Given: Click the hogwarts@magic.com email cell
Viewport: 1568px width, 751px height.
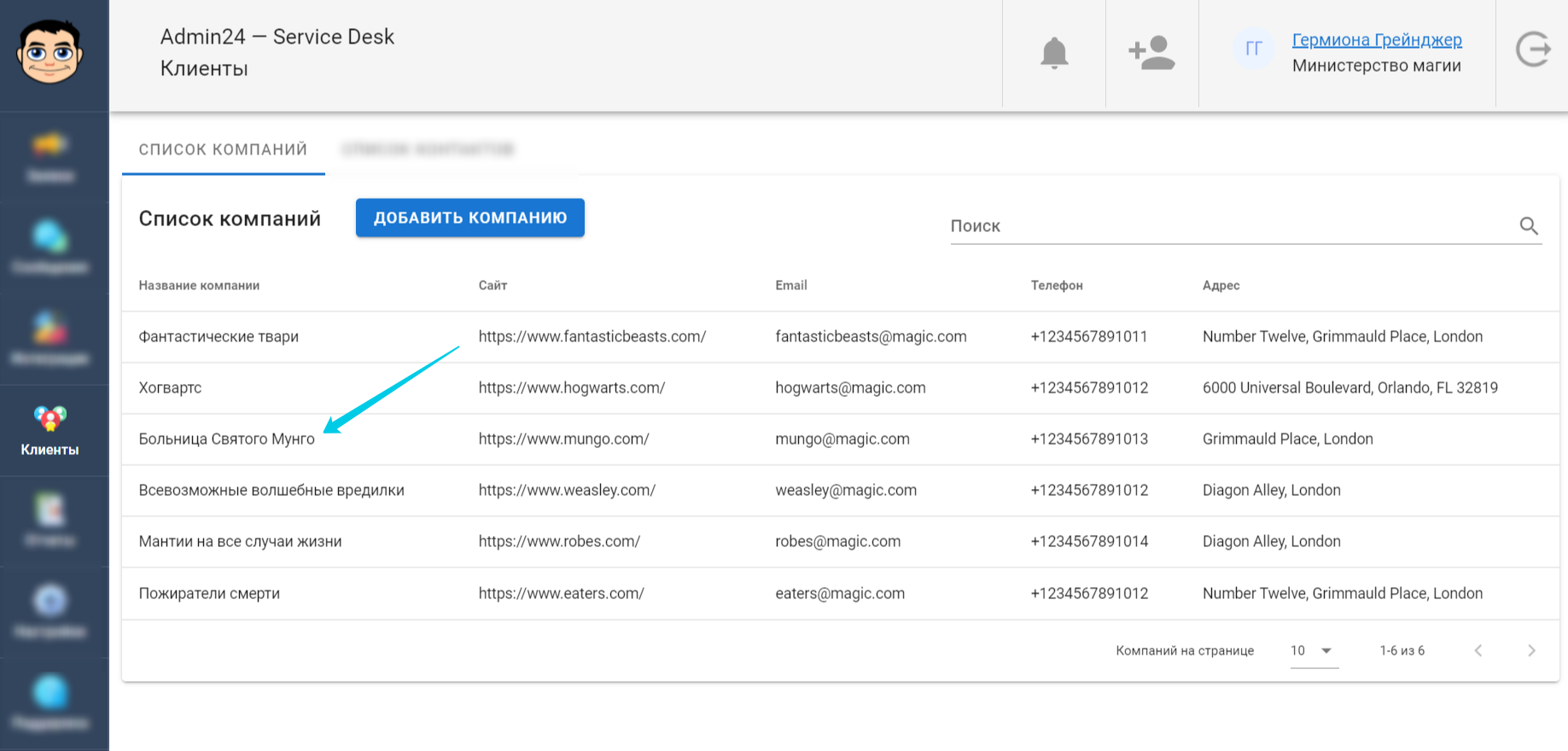Looking at the screenshot, I should click(x=851, y=388).
